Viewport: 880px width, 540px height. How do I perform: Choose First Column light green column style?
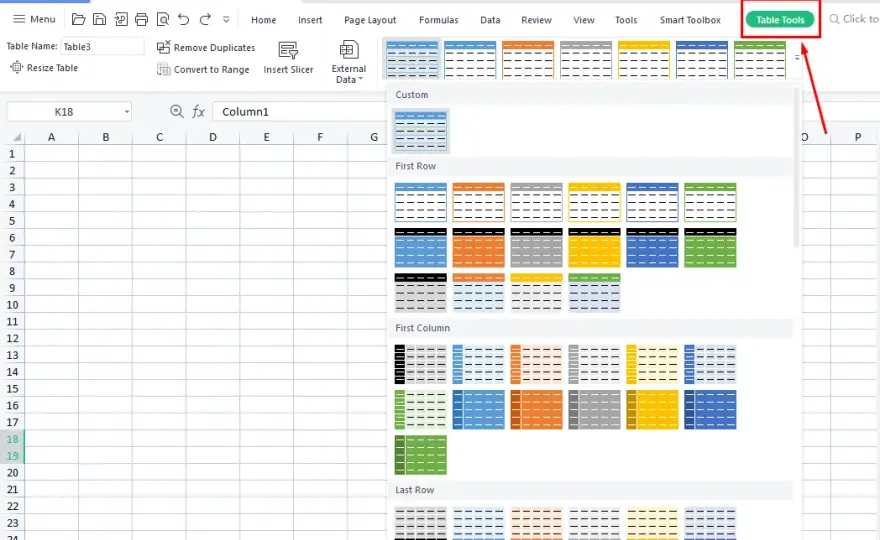(x=421, y=410)
